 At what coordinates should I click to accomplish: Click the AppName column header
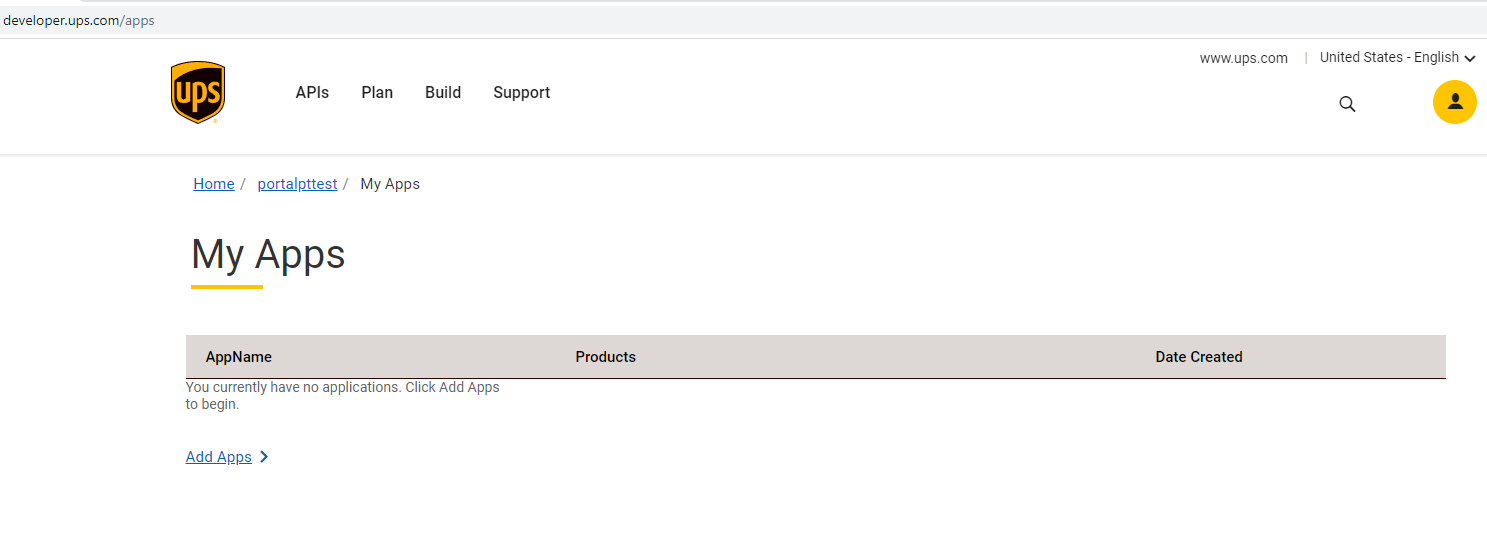[x=239, y=357]
